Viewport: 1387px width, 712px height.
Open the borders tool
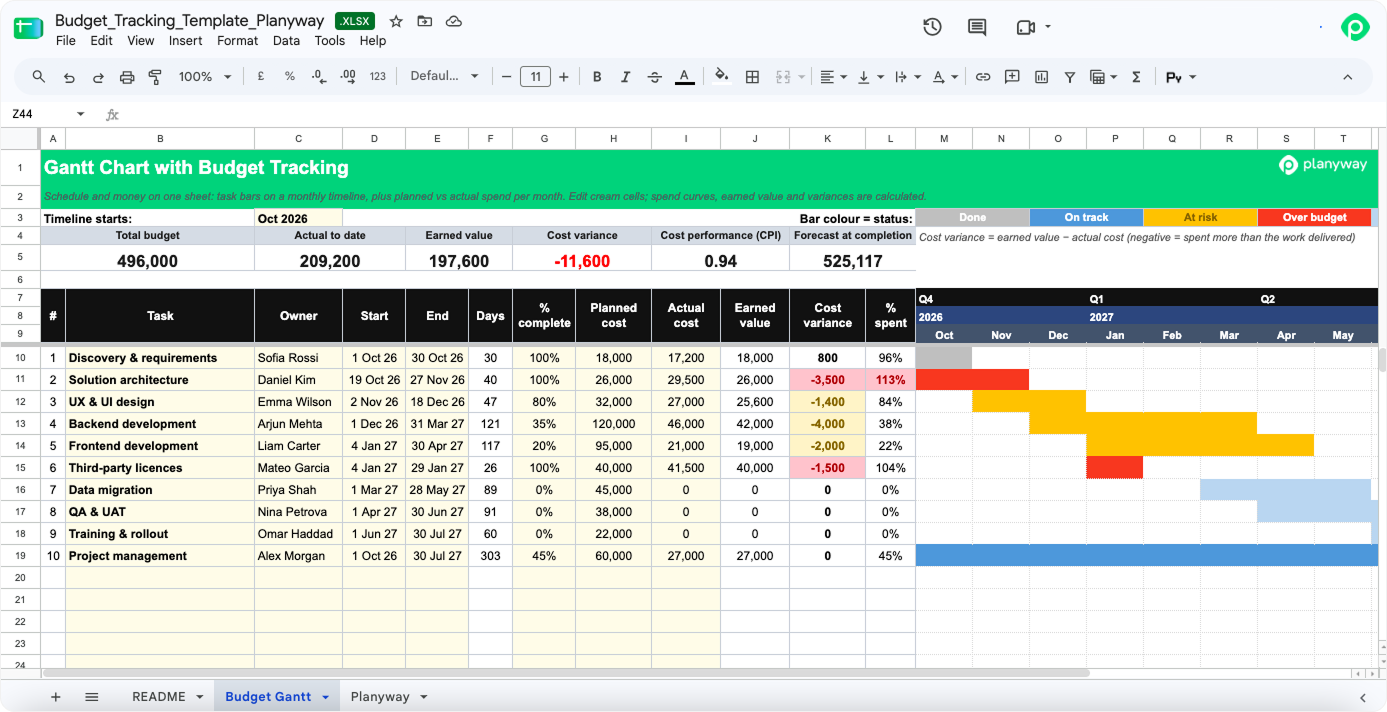tap(753, 77)
